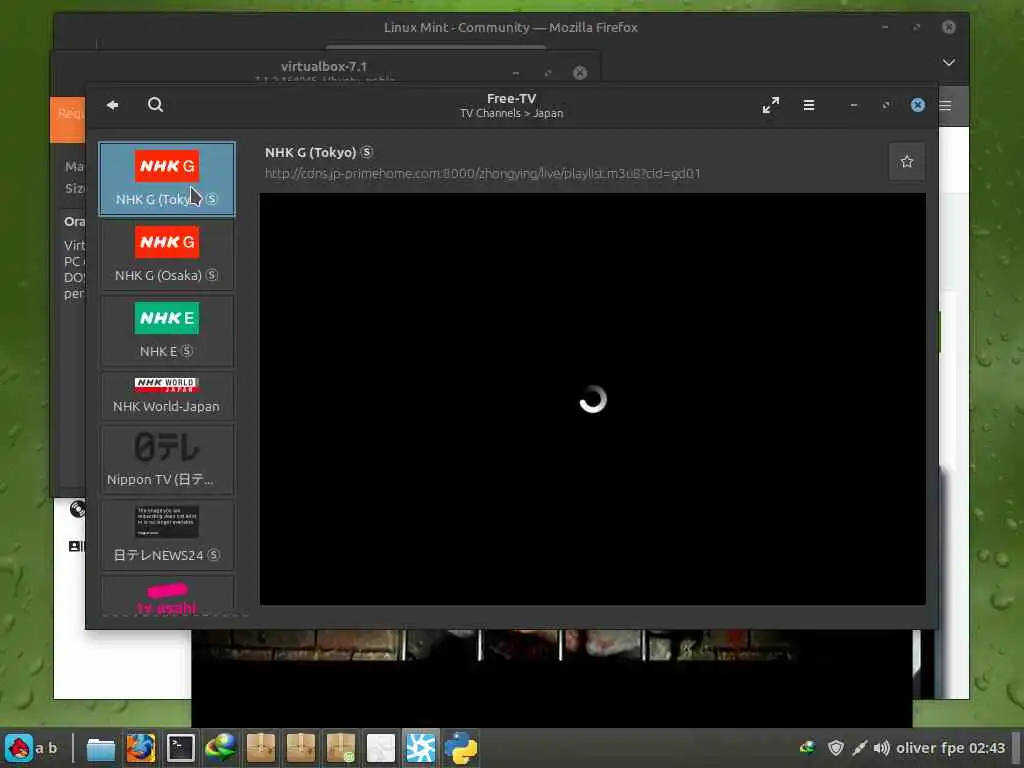The width and height of the screenshot is (1024, 768).
Task: Open the volume speaker tray icon
Action: (882, 748)
